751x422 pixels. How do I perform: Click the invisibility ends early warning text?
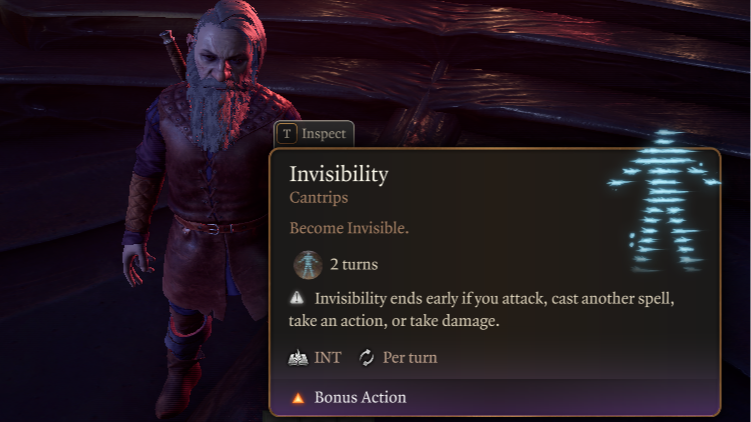coord(481,310)
